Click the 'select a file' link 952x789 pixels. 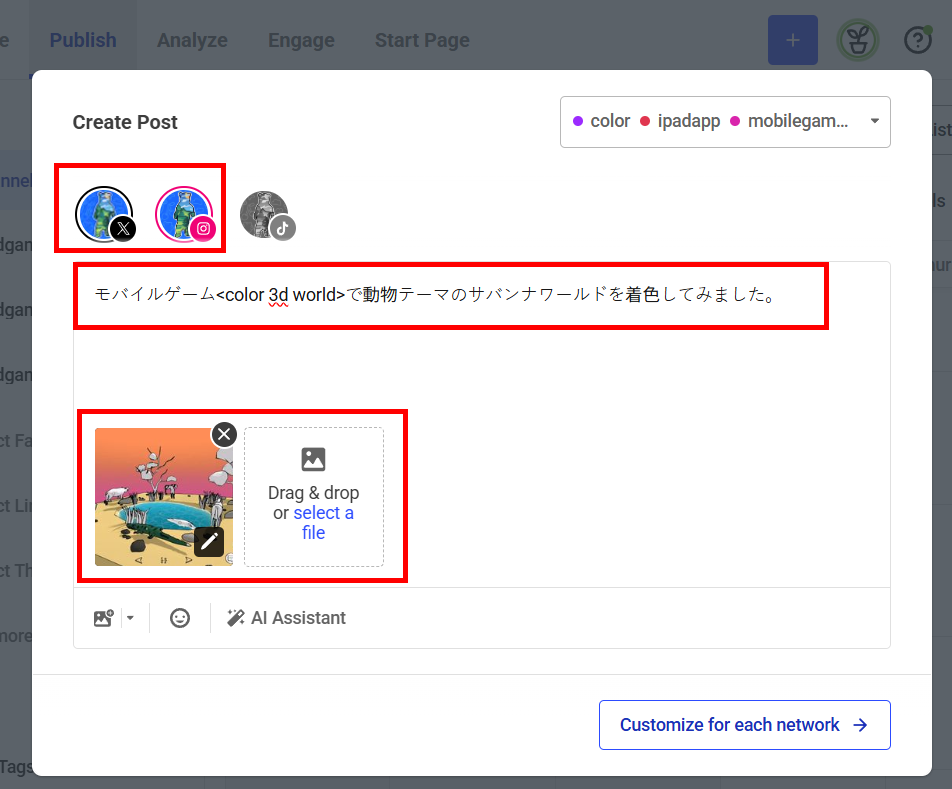pos(322,523)
